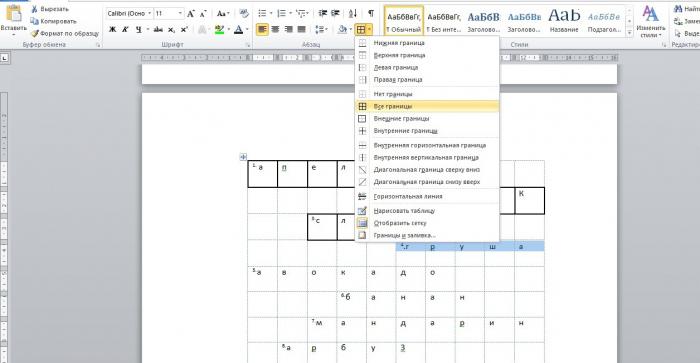Select Внутренняя вертикальная граница entry

[x=427, y=158]
